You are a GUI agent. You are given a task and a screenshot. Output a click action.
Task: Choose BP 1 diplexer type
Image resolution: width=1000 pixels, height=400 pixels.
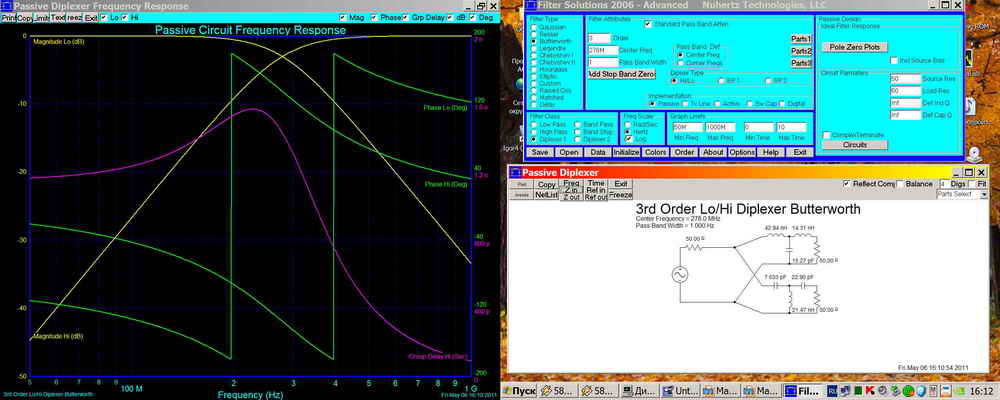721,81
